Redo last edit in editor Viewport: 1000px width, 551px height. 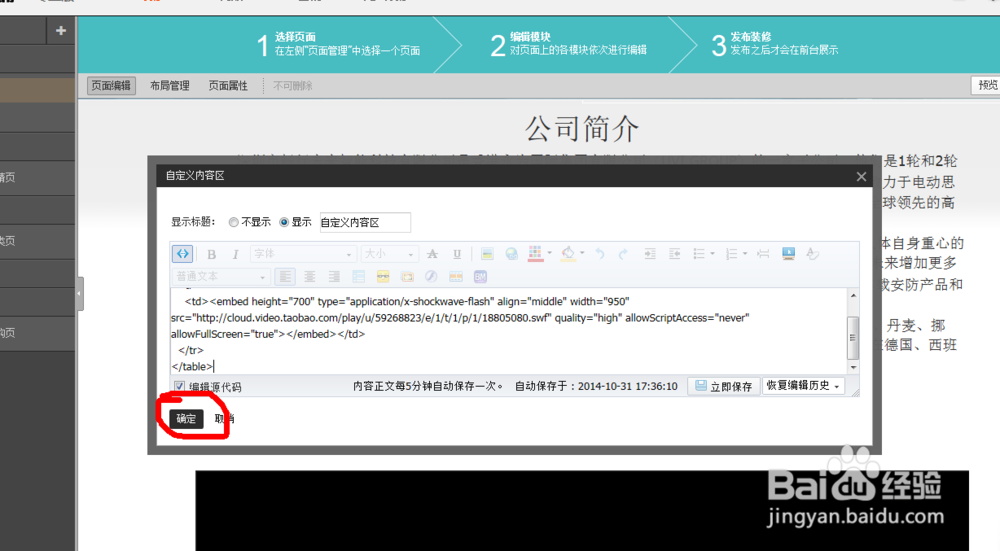pos(623,254)
